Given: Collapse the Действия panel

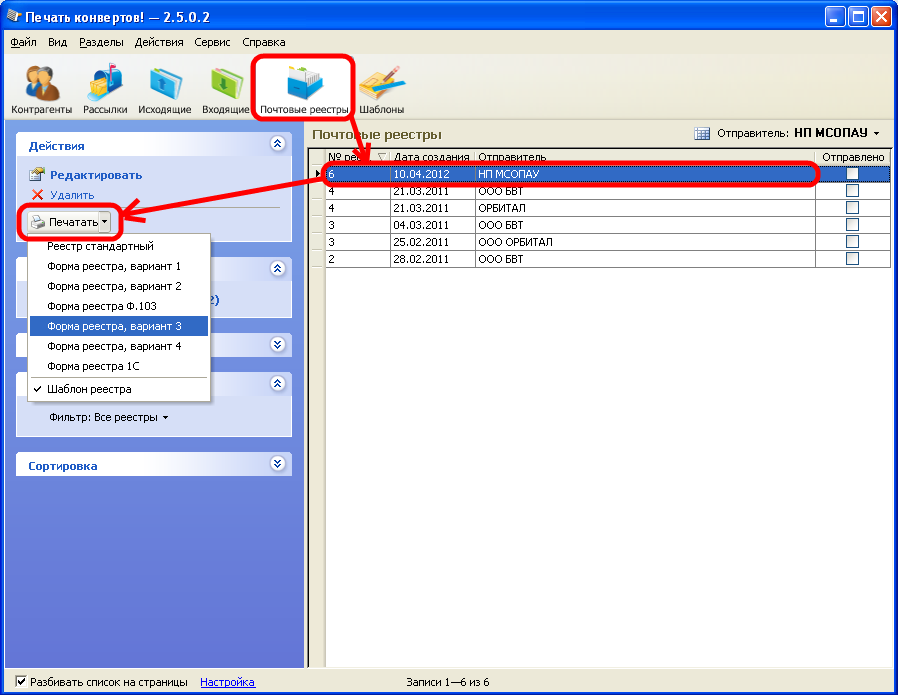Looking at the screenshot, I should coord(277,145).
